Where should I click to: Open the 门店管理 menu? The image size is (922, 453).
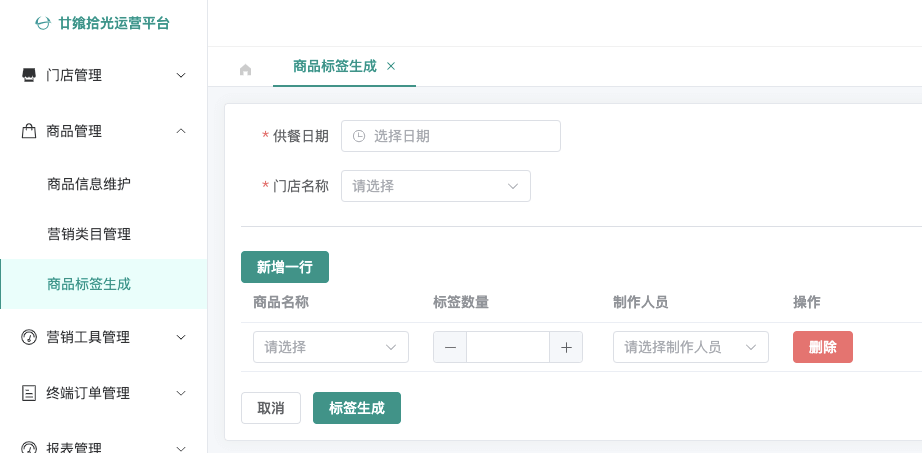103,75
